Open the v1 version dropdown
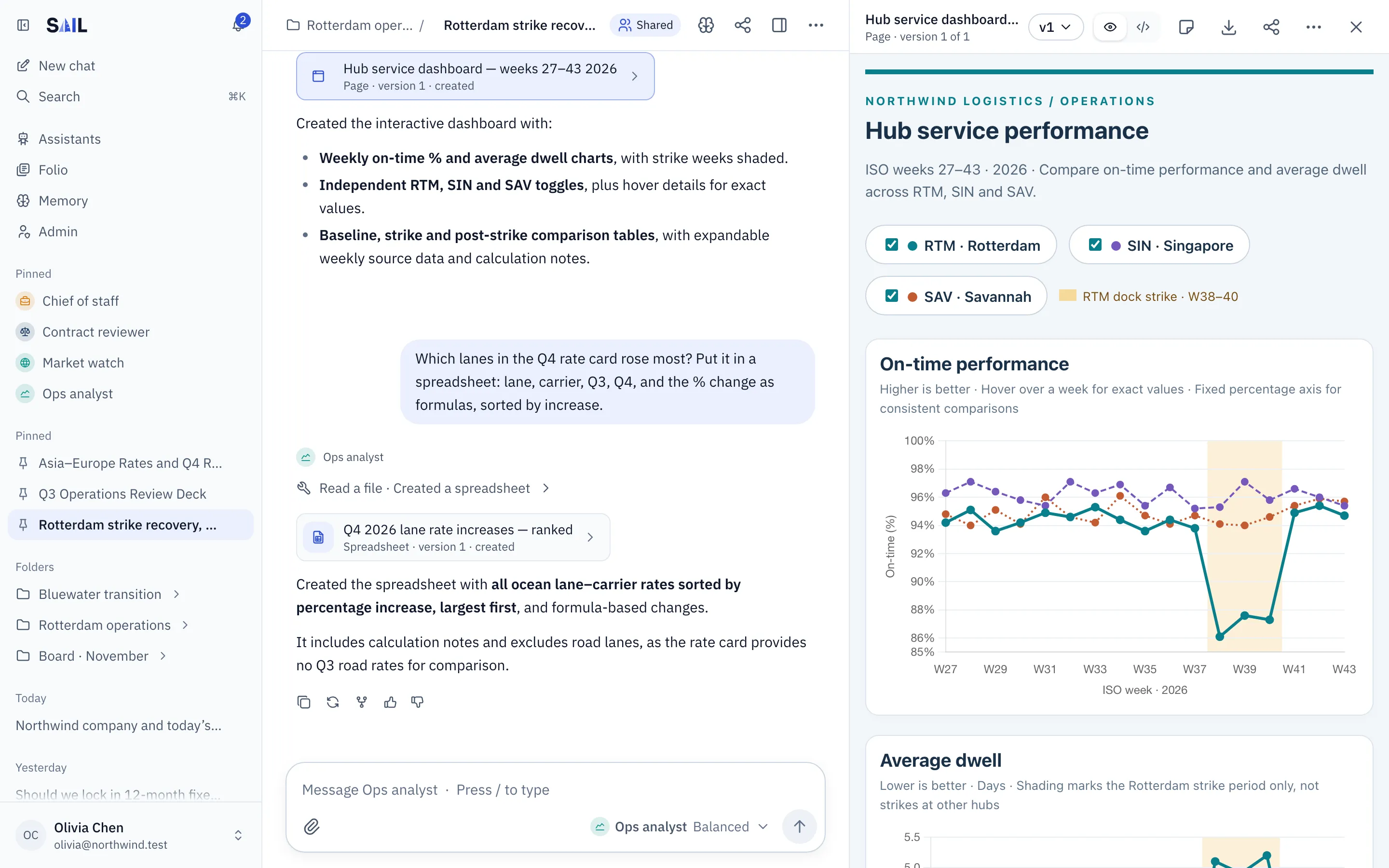This screenshot has width=1389, height=868. (1056, 27)
